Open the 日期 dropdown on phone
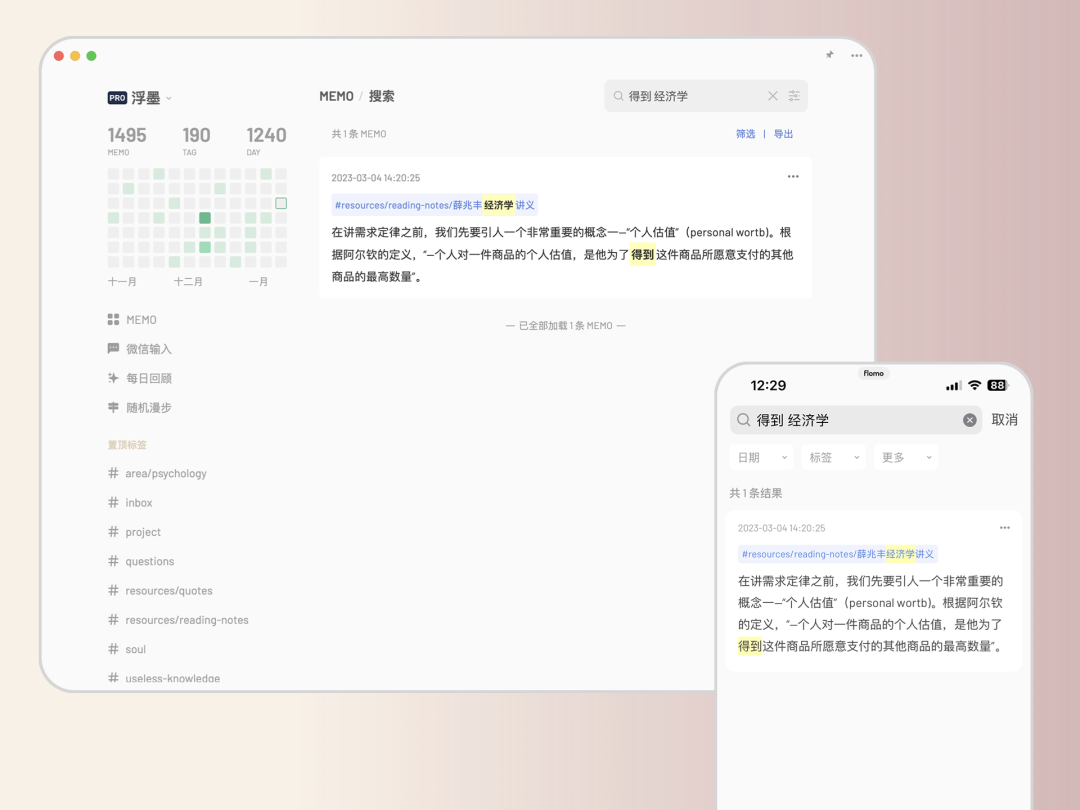Screen dimensions: 1080x810 coord(761,457)
